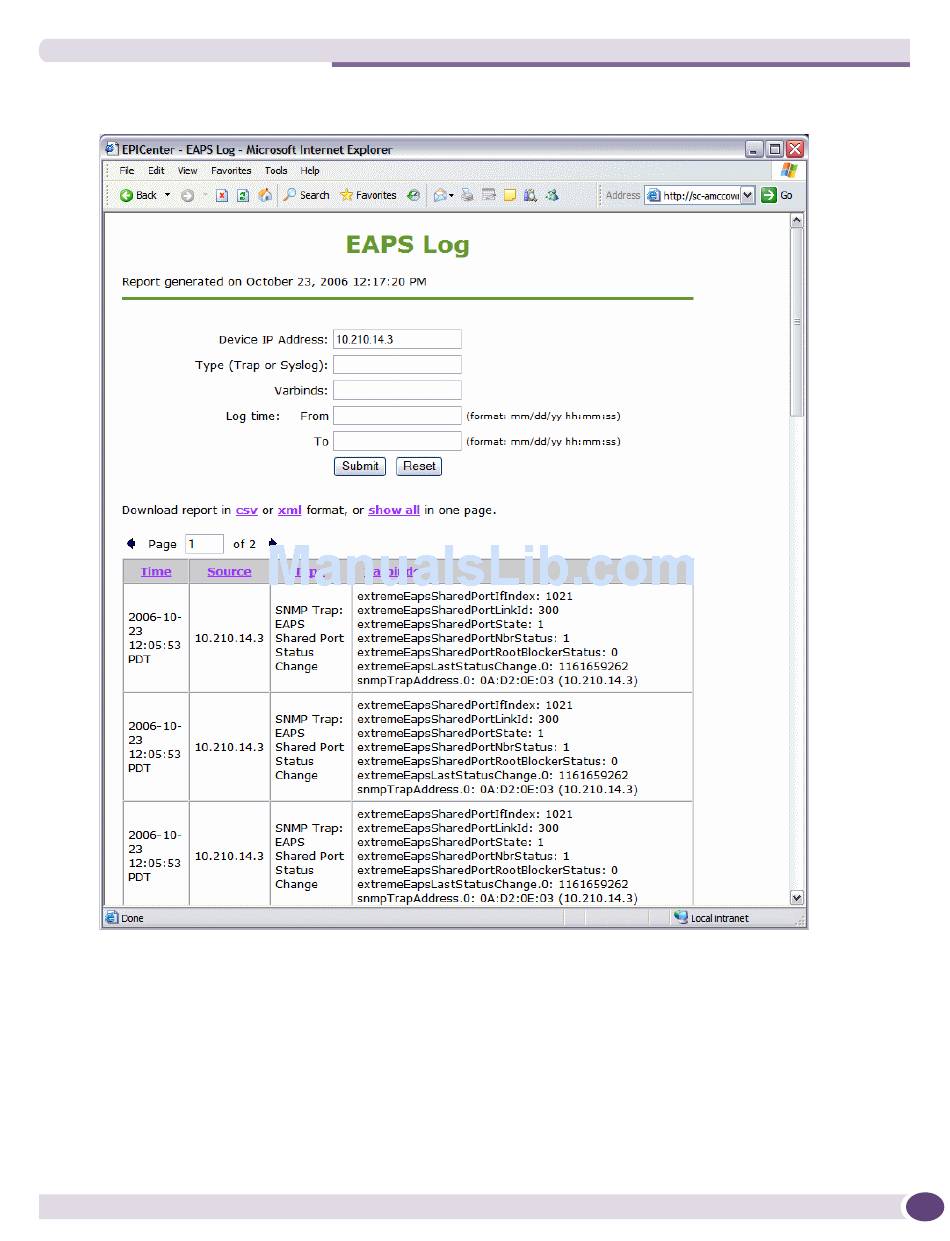Click the Research toolbar icon
This screenshot has height=1241, width=950.
[x=530, y=196]
